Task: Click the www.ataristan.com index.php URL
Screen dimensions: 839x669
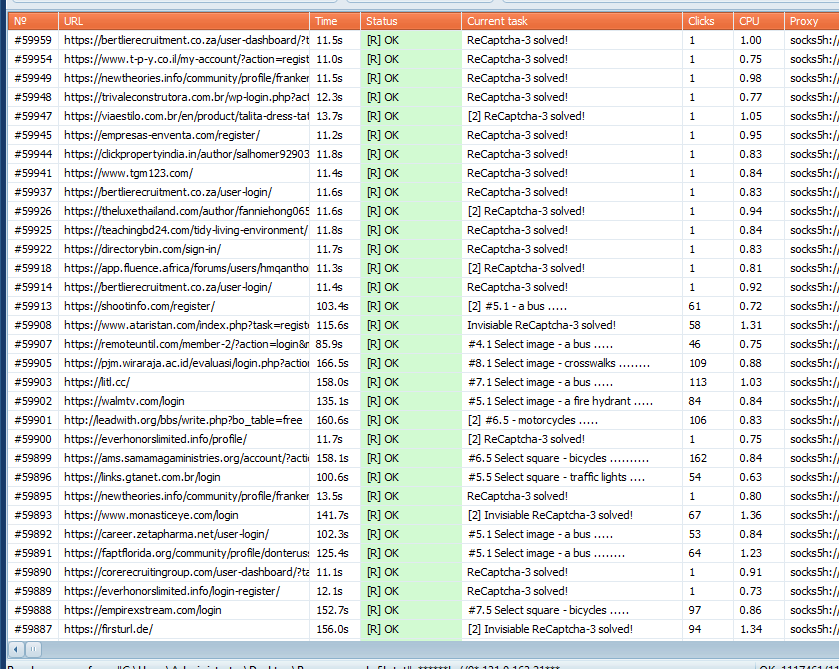Action: (186, 325)
